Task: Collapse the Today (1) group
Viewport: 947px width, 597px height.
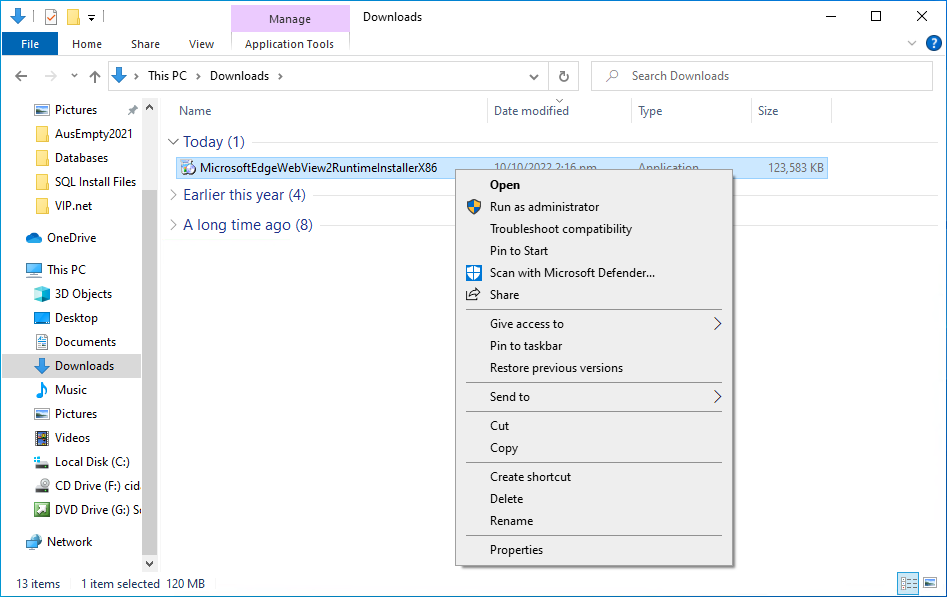Action: (173, 142)
